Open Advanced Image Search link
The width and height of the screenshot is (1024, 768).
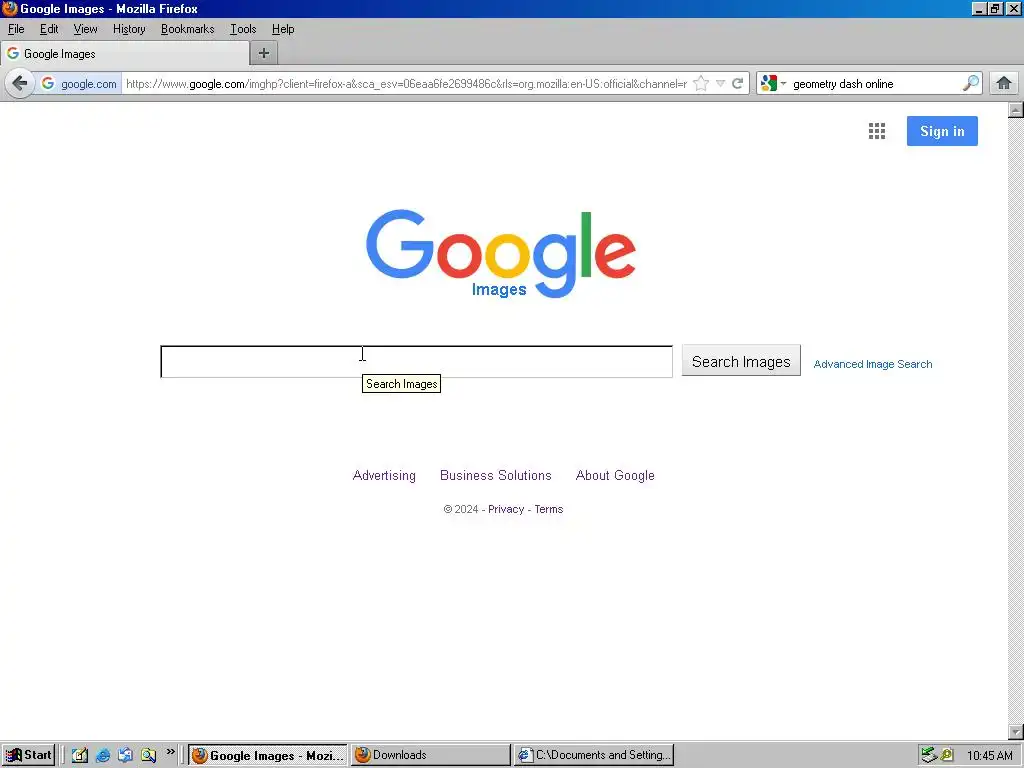(x=872, y=364)
